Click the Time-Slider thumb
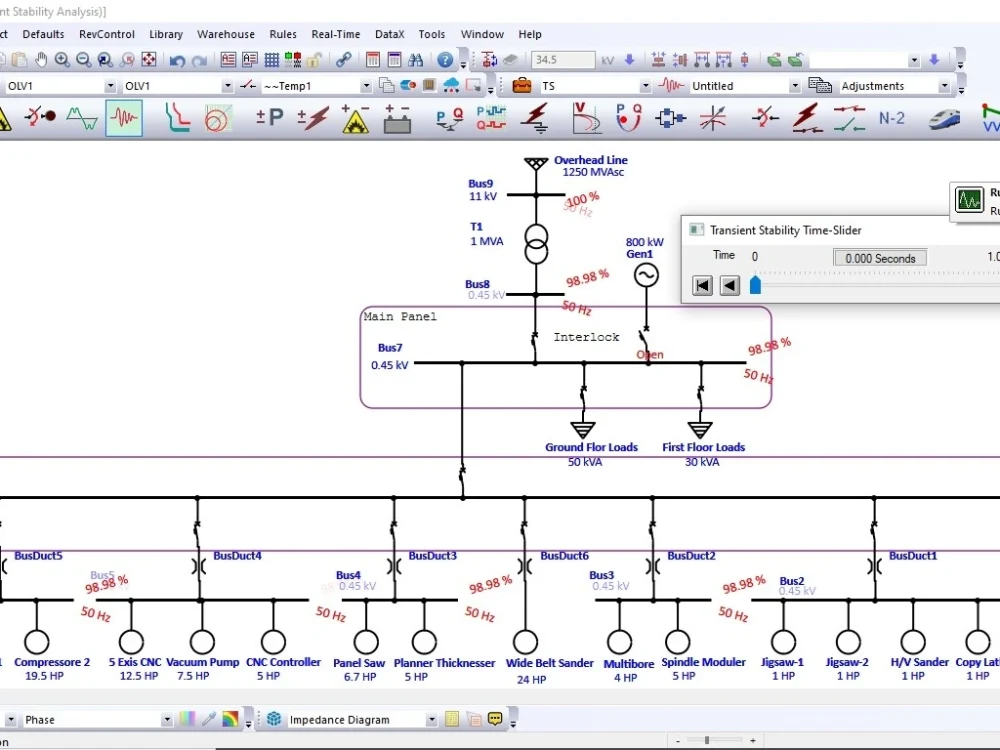This screenshot has width=1000, height=750. (x=755, y=285)
